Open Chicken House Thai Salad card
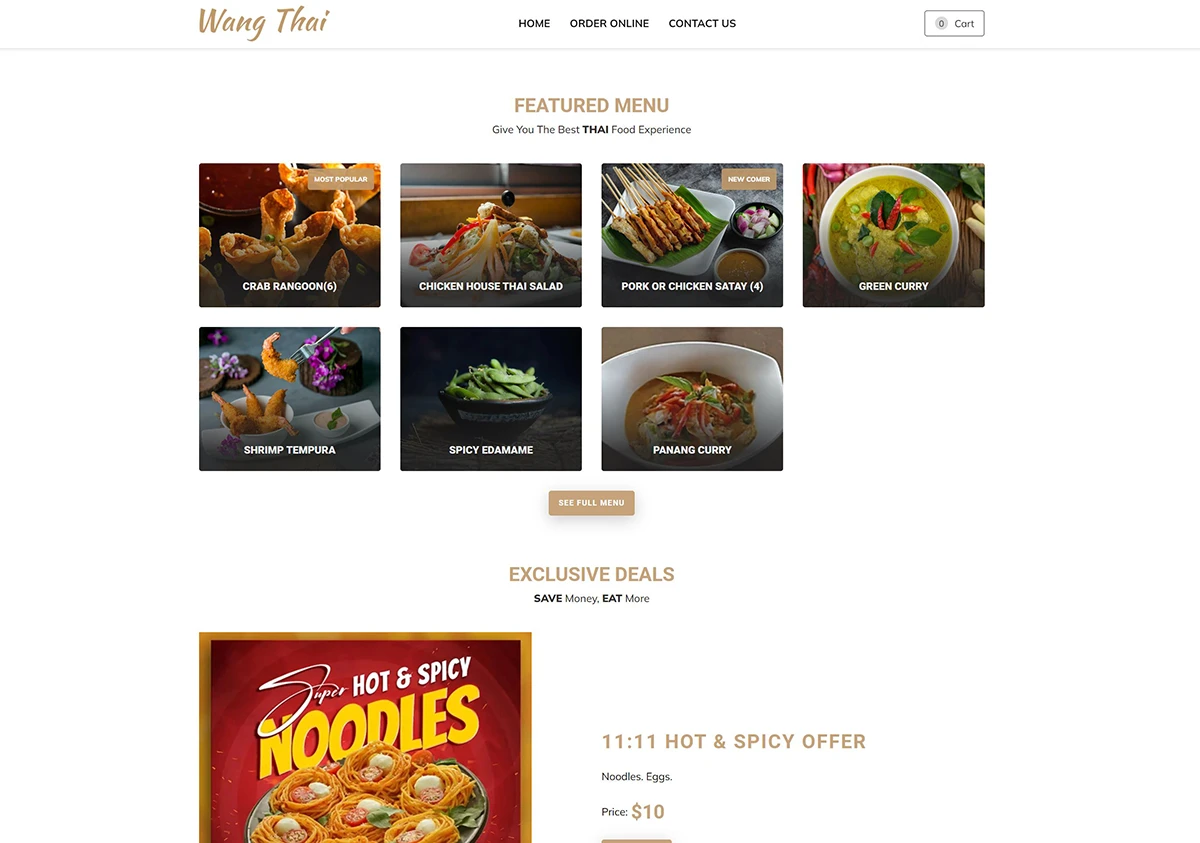The width and height of the screenshot is (1200, 843). point(491,235)
